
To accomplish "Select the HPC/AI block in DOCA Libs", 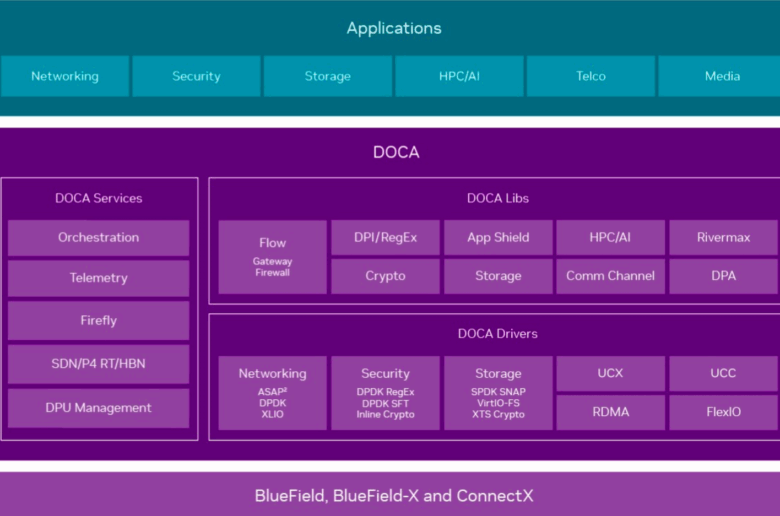I will (x=610, y=238).
